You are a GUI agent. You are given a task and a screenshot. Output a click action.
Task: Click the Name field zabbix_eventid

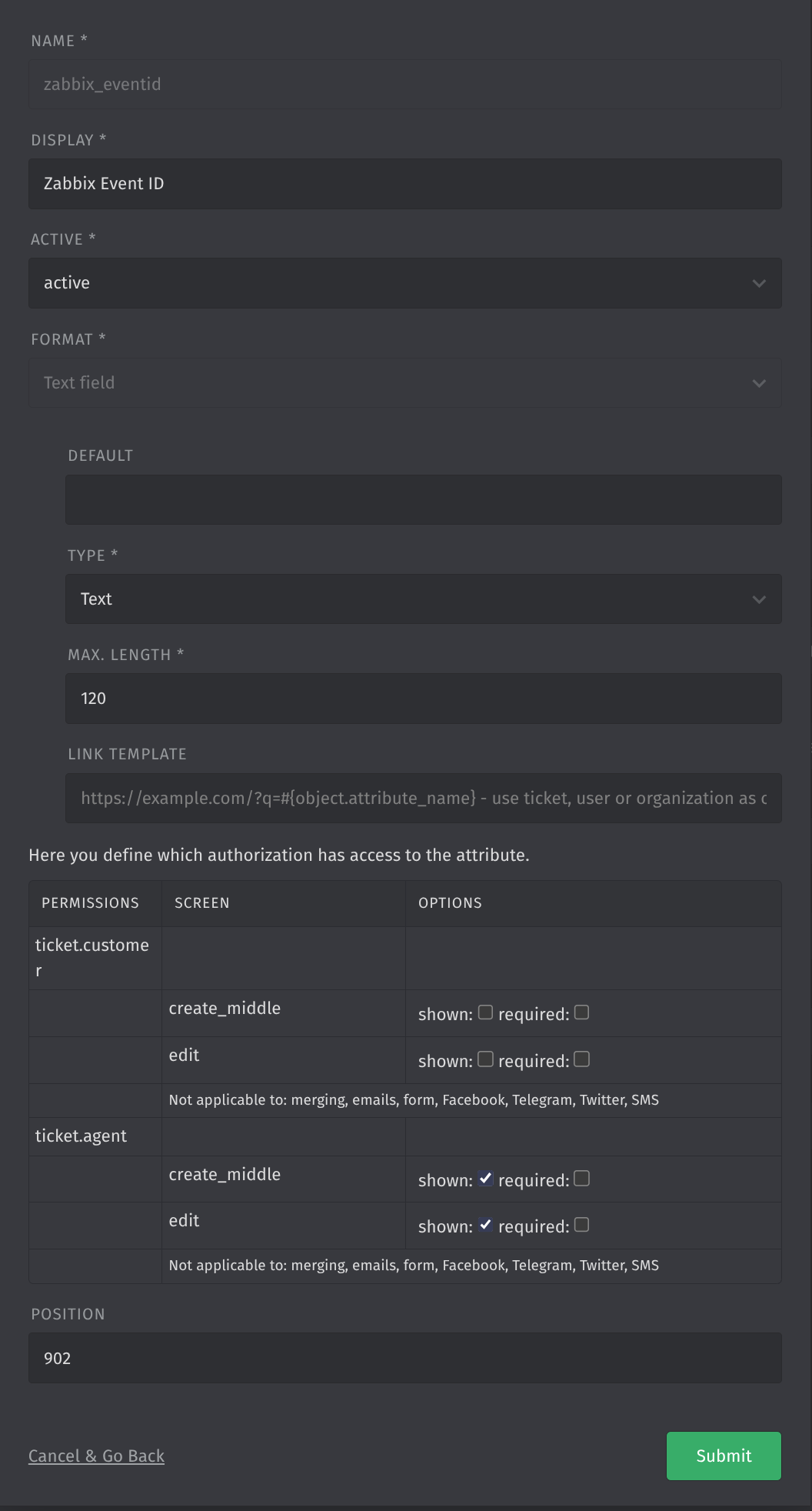pyautogui.click(x=404, y=85)
